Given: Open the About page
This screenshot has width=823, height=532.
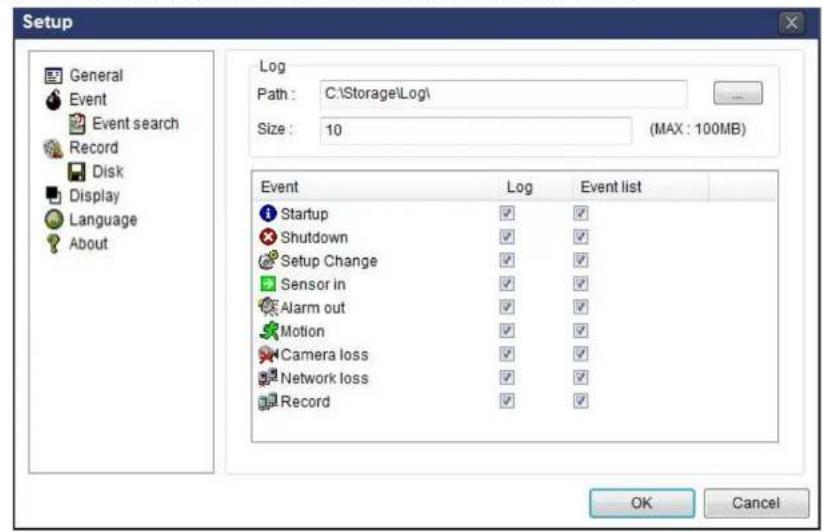Looking at the screenshot, I should pos(88,243).
